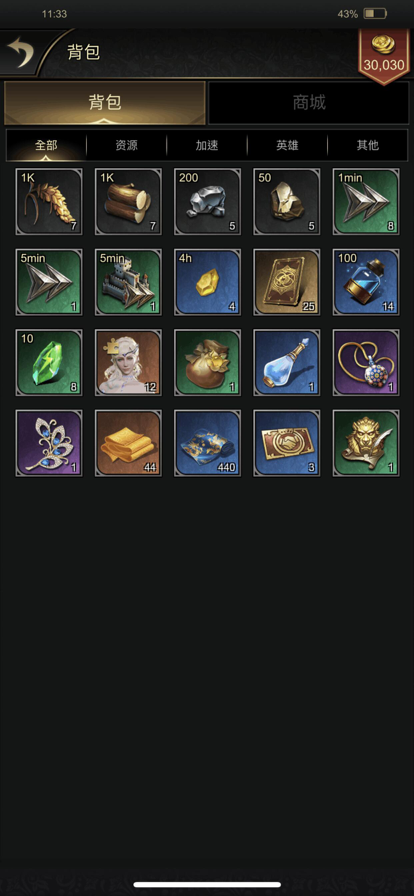Filter items by 加速 category
Screen dimensions: 414x896
pyautogui.click(x=207, y=145)
